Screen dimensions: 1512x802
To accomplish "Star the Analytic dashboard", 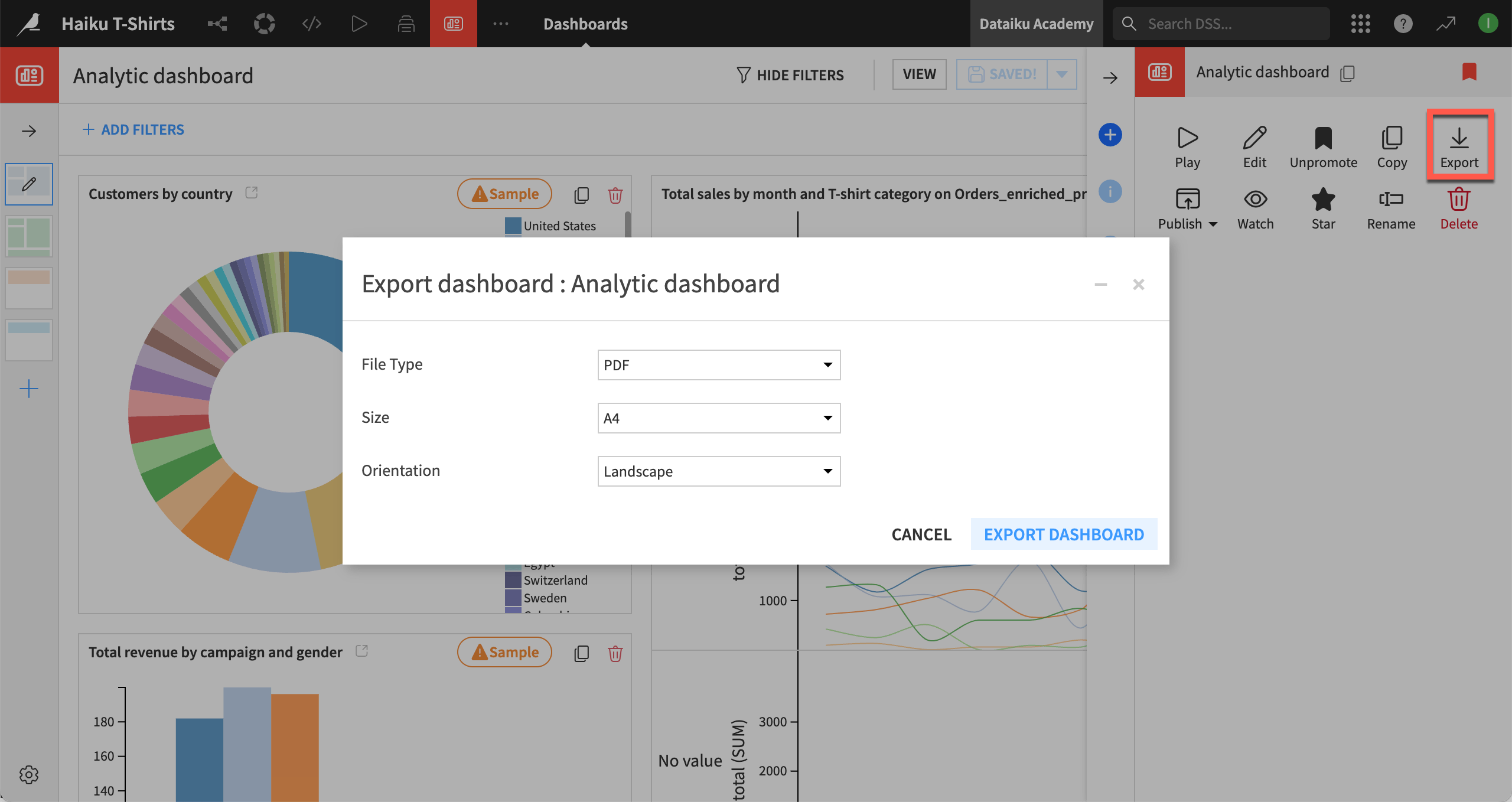I will click(1323, 207).
